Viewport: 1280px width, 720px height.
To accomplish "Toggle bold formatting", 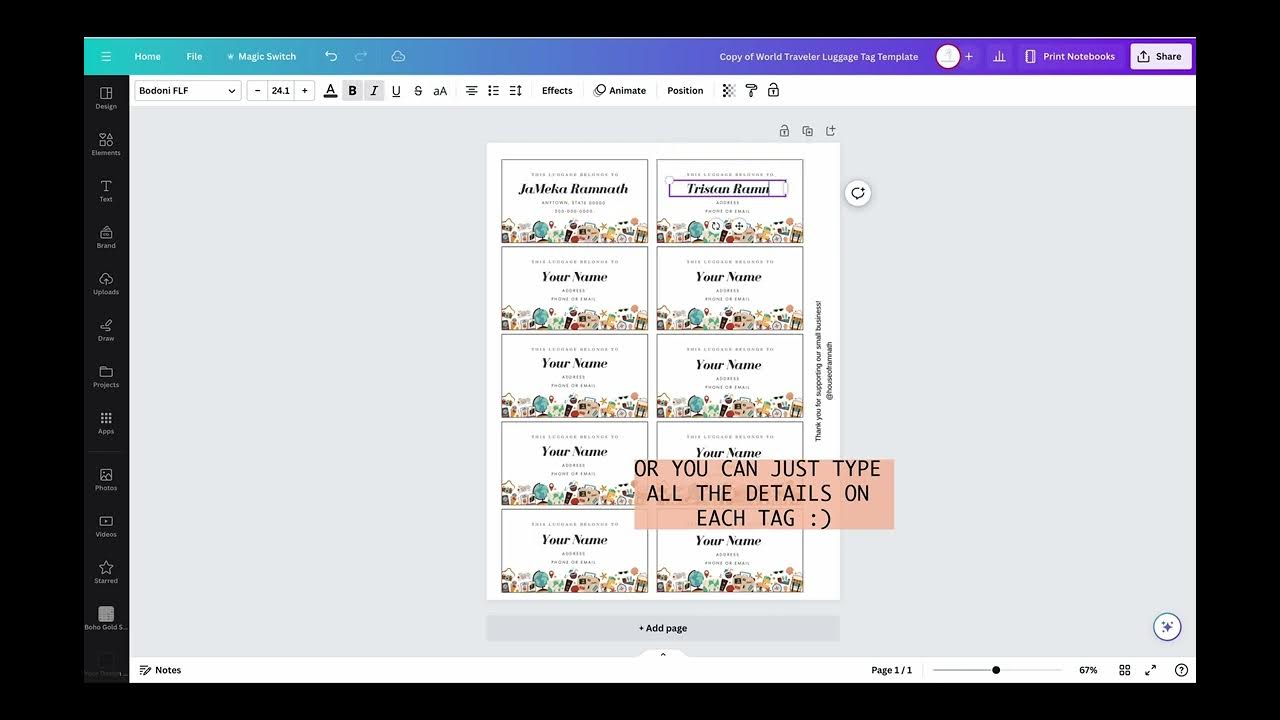I will (352, 91).
